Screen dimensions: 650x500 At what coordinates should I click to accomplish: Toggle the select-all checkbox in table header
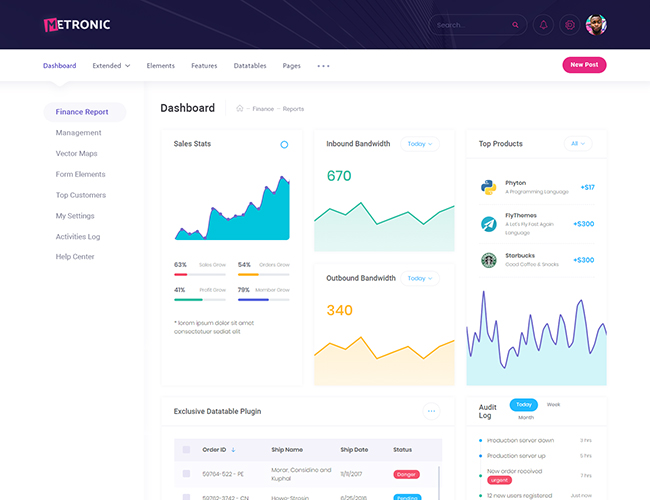[186, 450]
